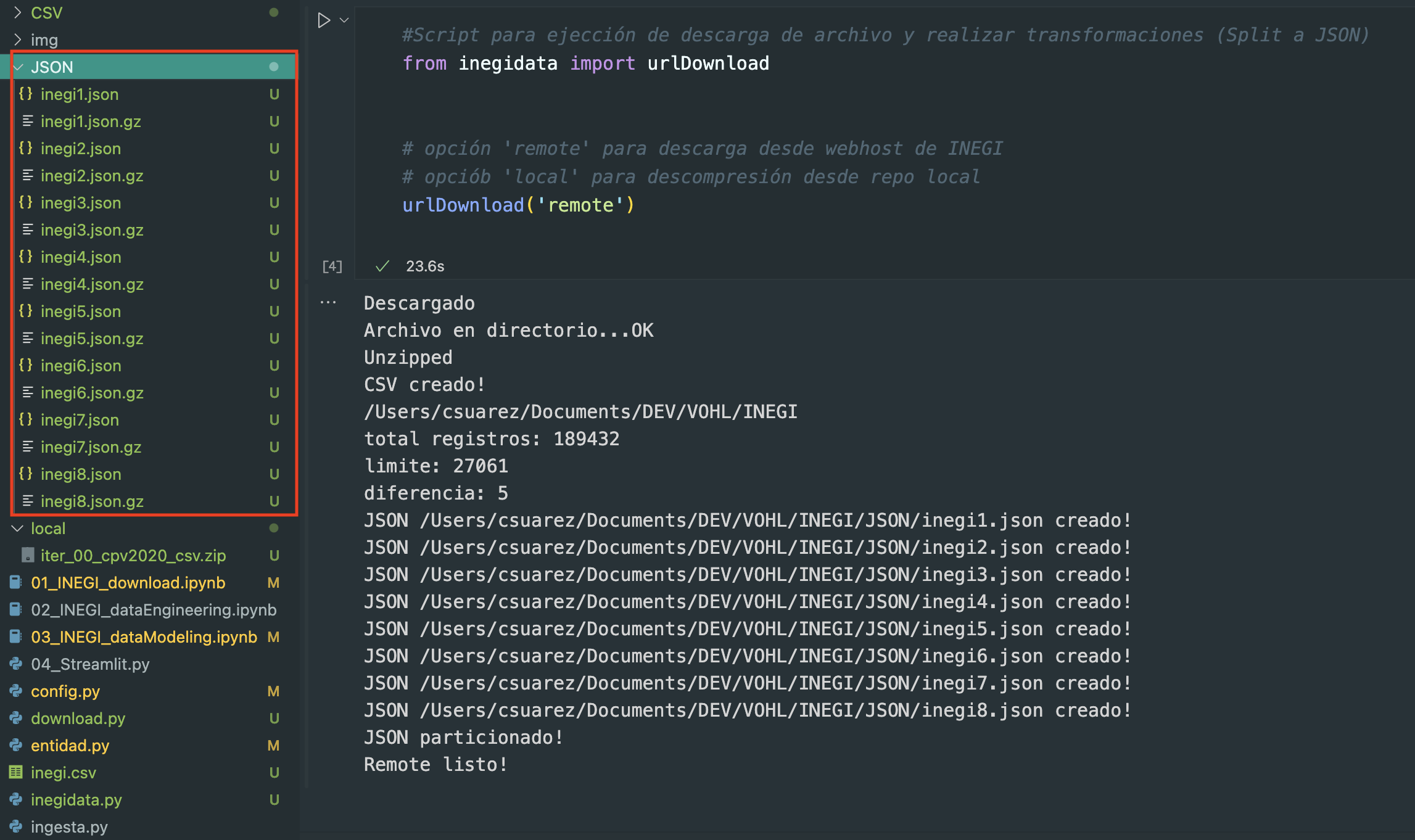Open iter_00_cpv2020_csv.zip archive

coord(133,556)
